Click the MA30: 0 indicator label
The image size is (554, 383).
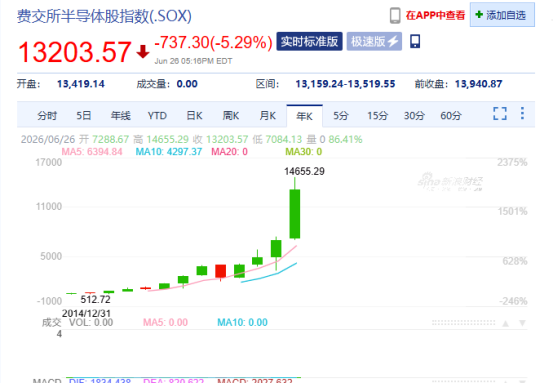(x=303, y=152)
